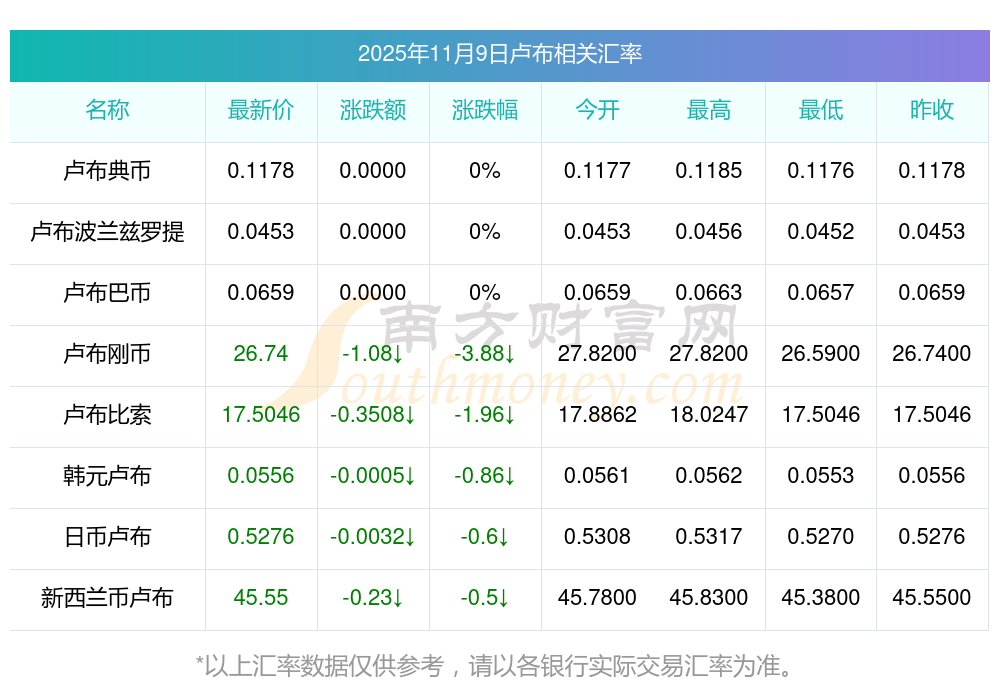Select the 最新价 column header

coord(261,110)
